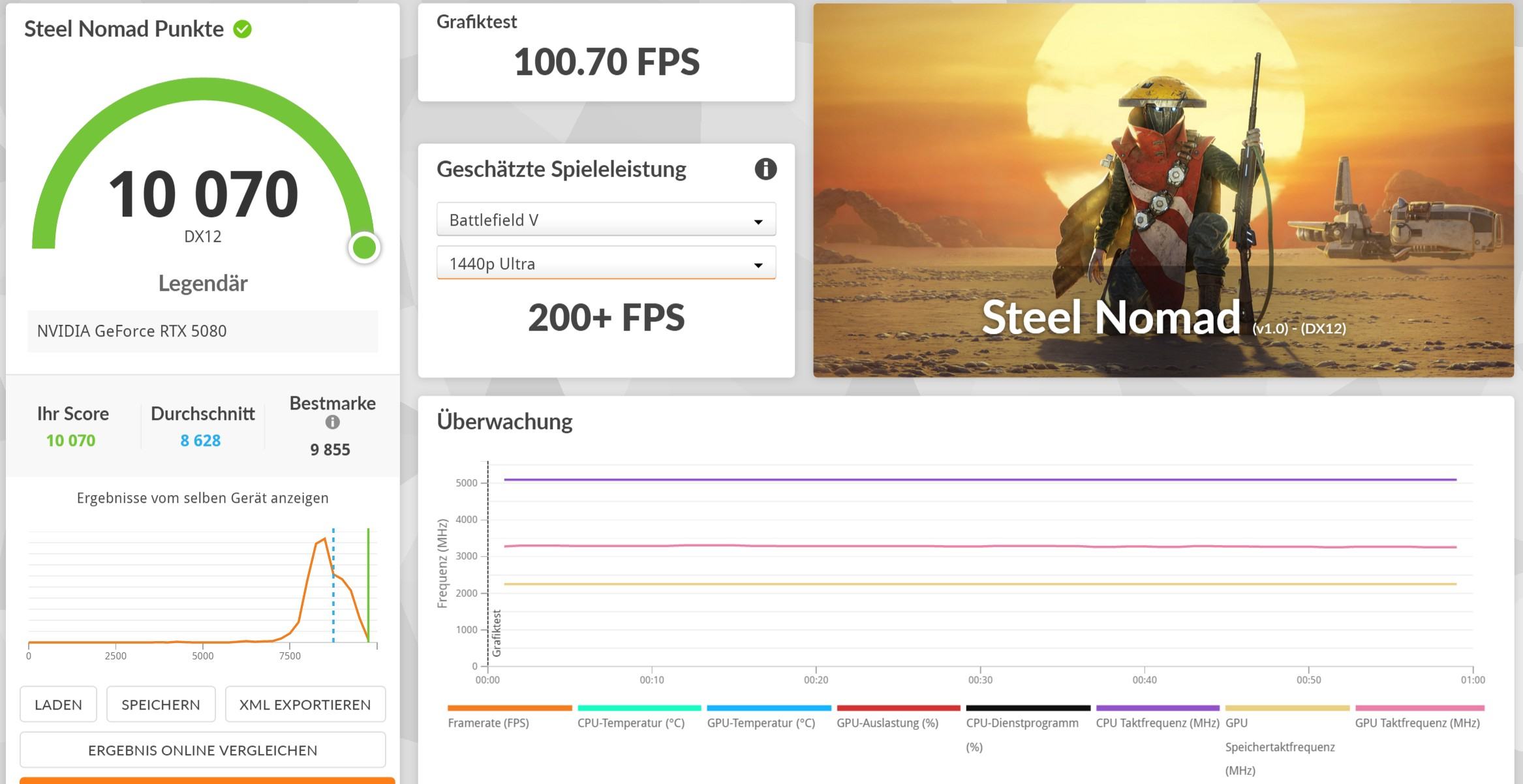
Task: Toggle Framerate (FPS) legend series
Action: click(x=488, y=723)
